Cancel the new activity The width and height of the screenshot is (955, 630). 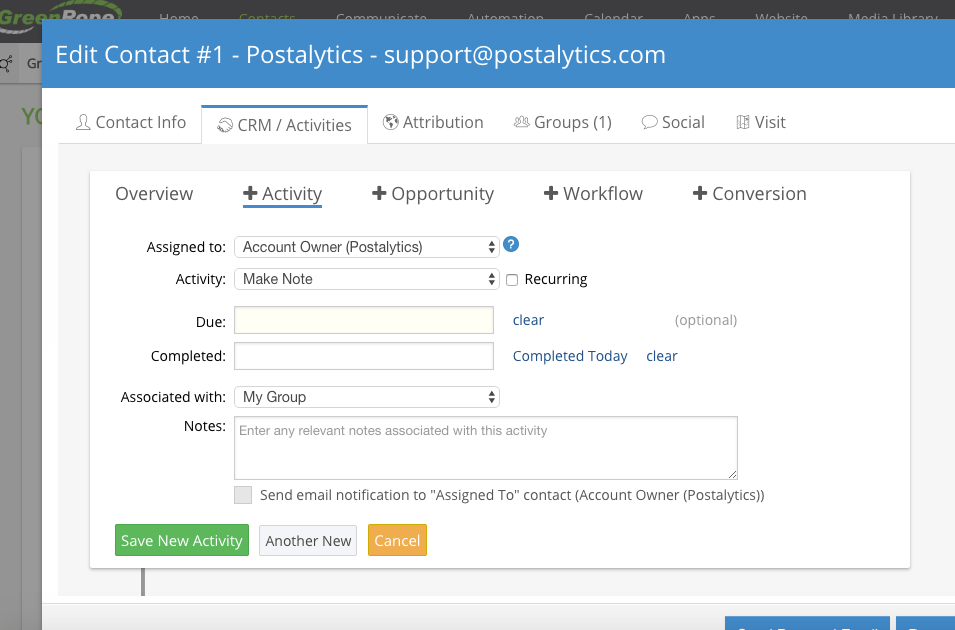pyautogui.click(x=397, y=540)
